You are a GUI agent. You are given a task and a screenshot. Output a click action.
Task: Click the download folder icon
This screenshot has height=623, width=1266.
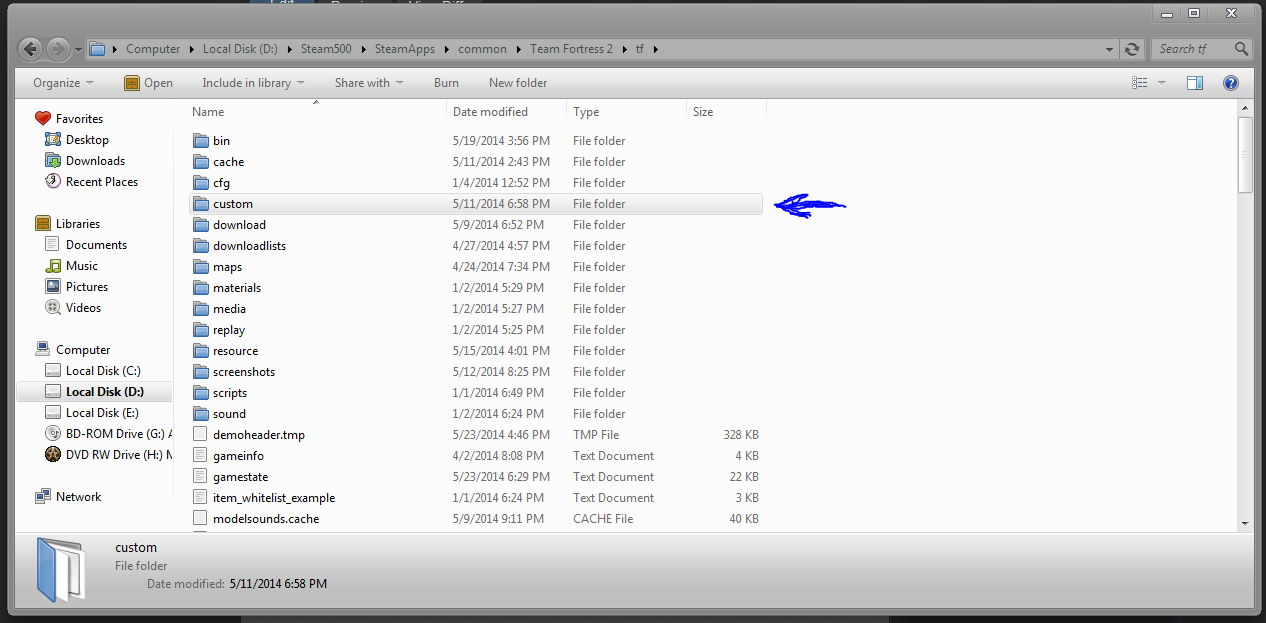click(200, 225)
